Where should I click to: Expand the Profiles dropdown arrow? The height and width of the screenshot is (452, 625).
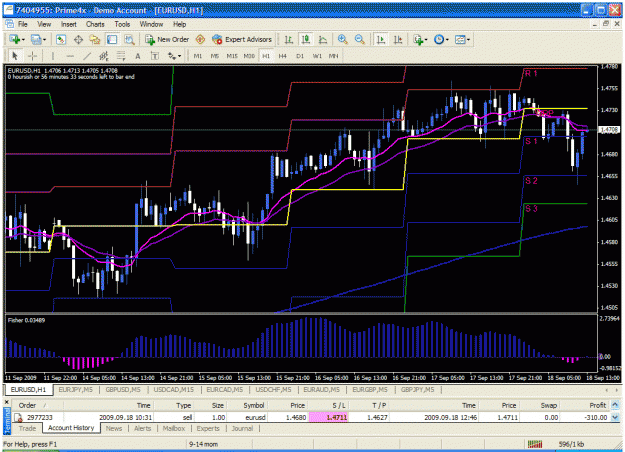coord(44,40)
